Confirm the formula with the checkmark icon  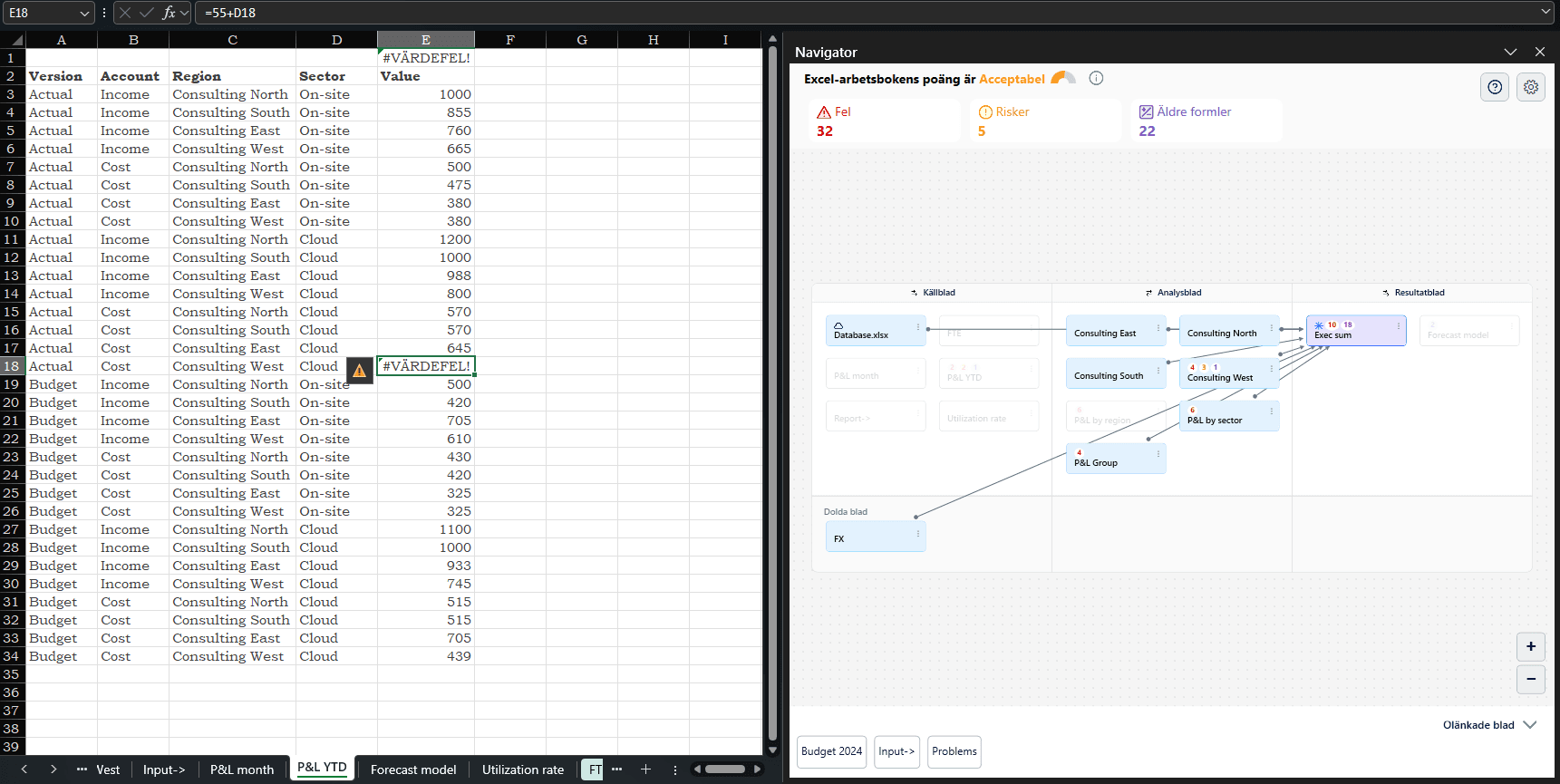(147, 13)
